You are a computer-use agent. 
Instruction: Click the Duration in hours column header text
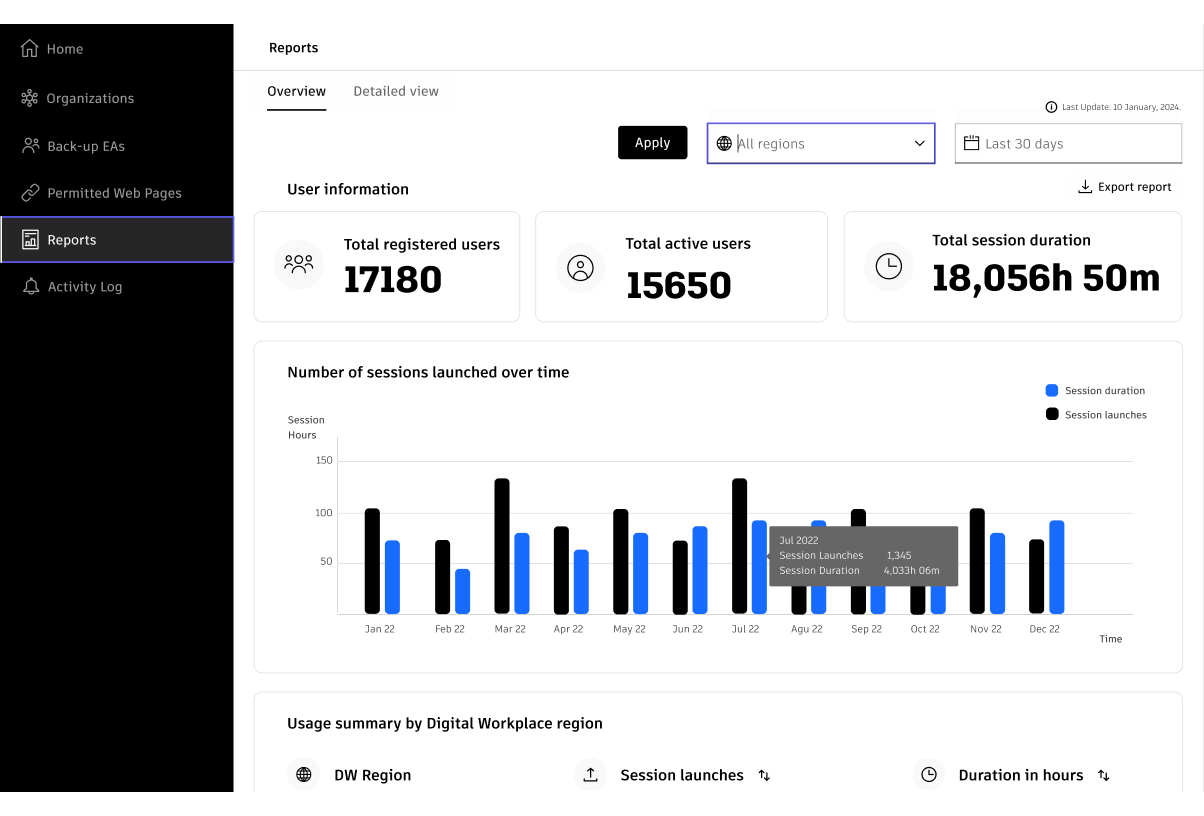(1021, 775)
